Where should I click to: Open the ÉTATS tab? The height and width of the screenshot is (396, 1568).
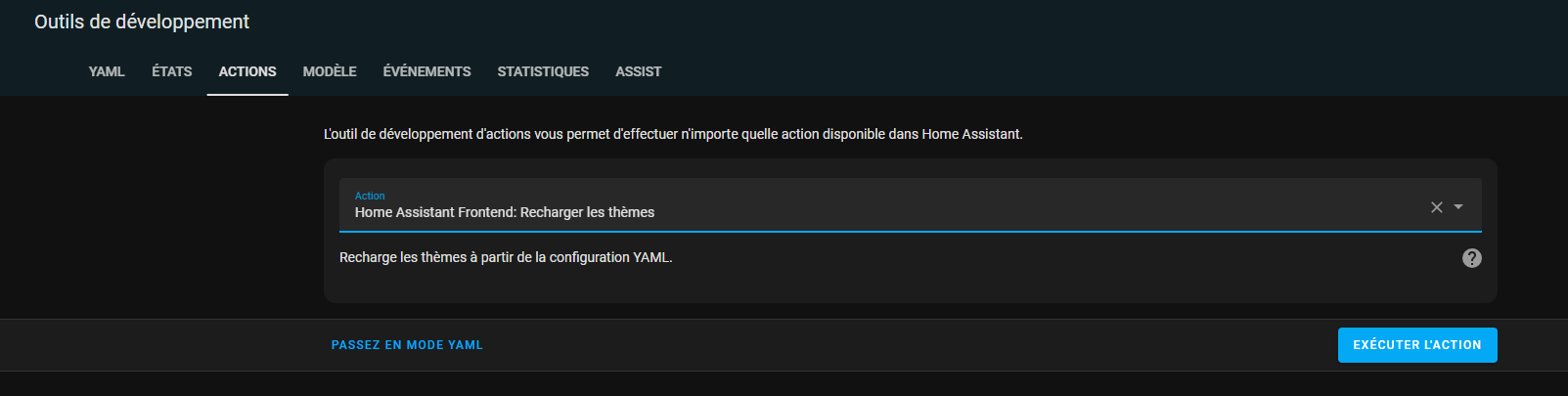point(172,71)
